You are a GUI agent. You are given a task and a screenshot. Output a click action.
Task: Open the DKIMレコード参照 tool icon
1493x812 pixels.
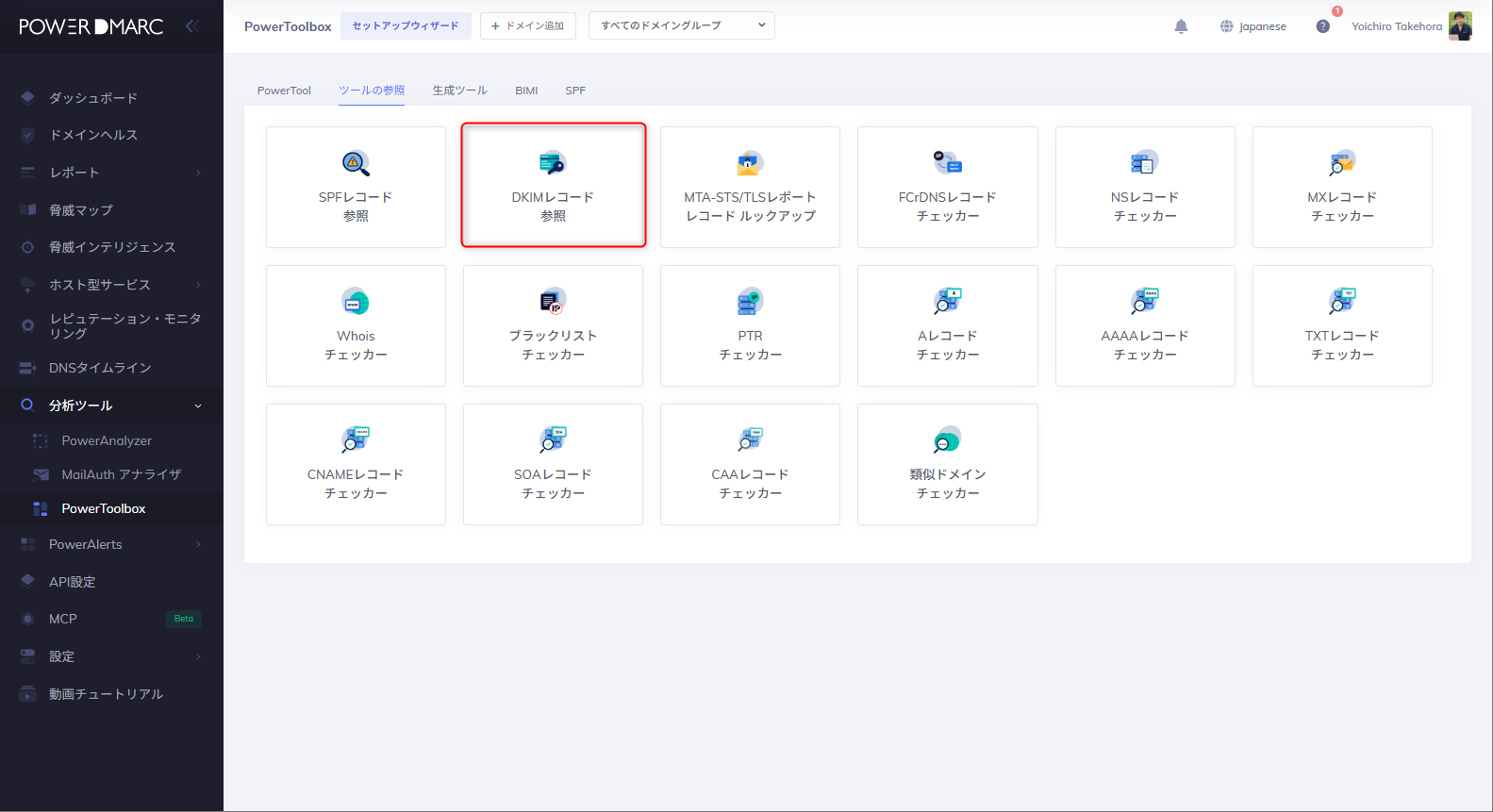(x=553, y=163)
